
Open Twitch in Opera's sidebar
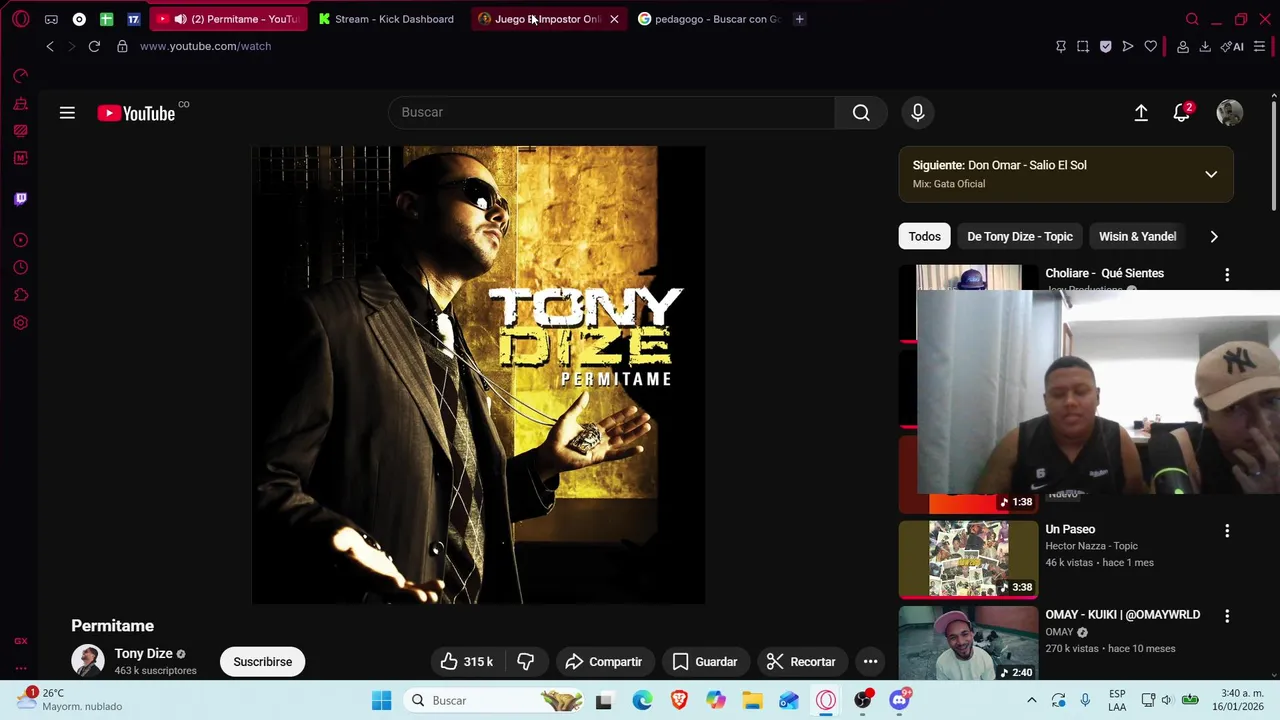tap(20, 199)
